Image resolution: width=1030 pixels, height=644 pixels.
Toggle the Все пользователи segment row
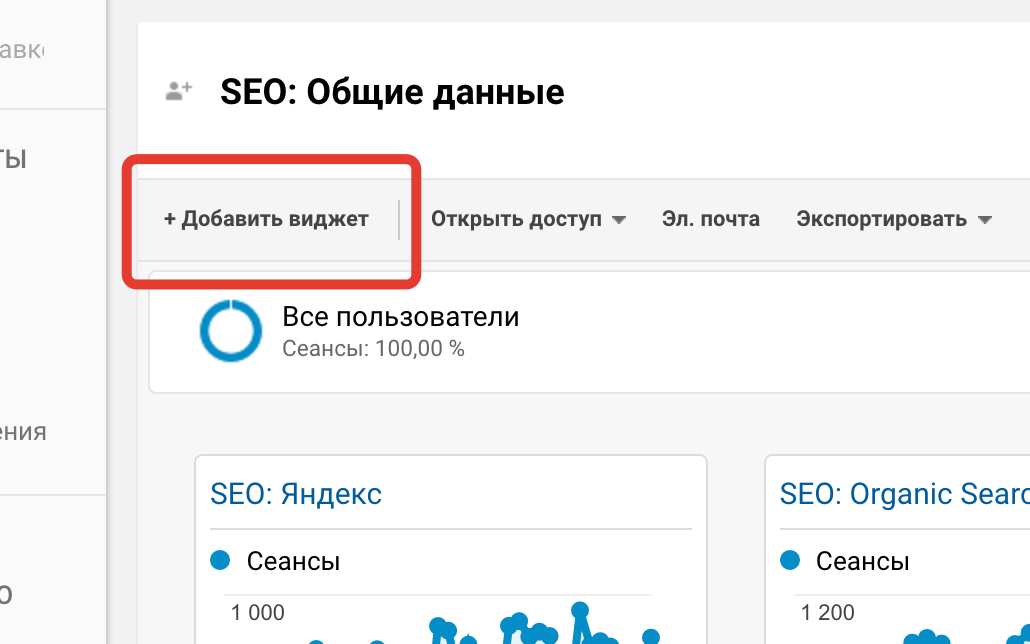tap(400, 330)
